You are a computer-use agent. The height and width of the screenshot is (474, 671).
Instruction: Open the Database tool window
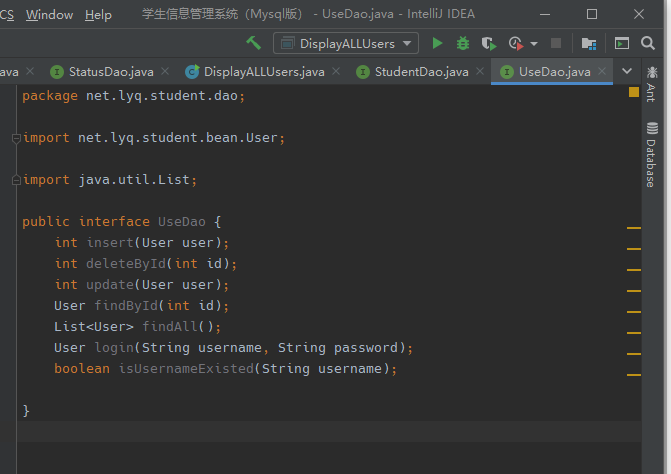[652, 155]
